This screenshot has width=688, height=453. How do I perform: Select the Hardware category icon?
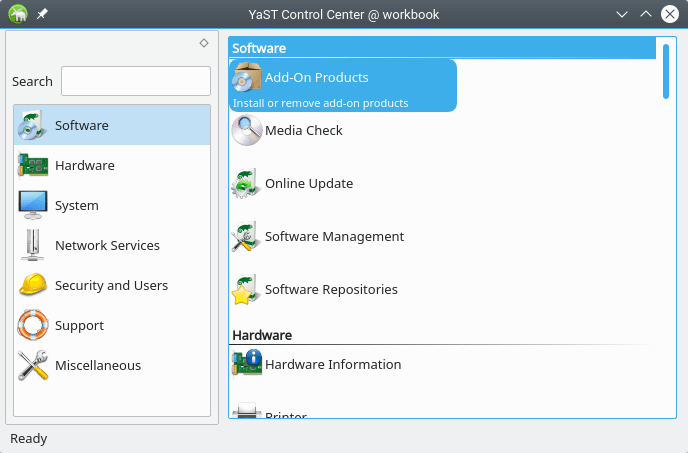coord(33,165)
